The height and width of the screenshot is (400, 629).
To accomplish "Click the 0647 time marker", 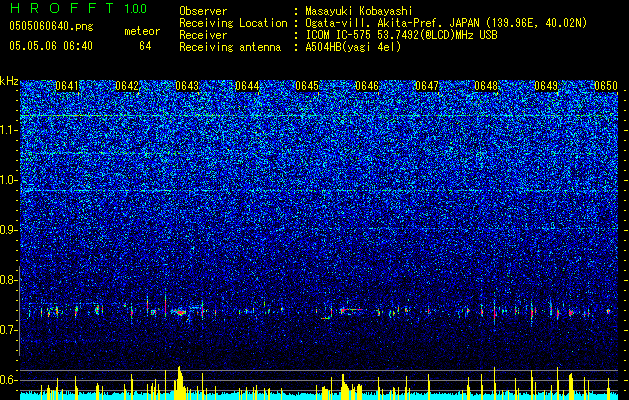I will click(x=426, y=86).
